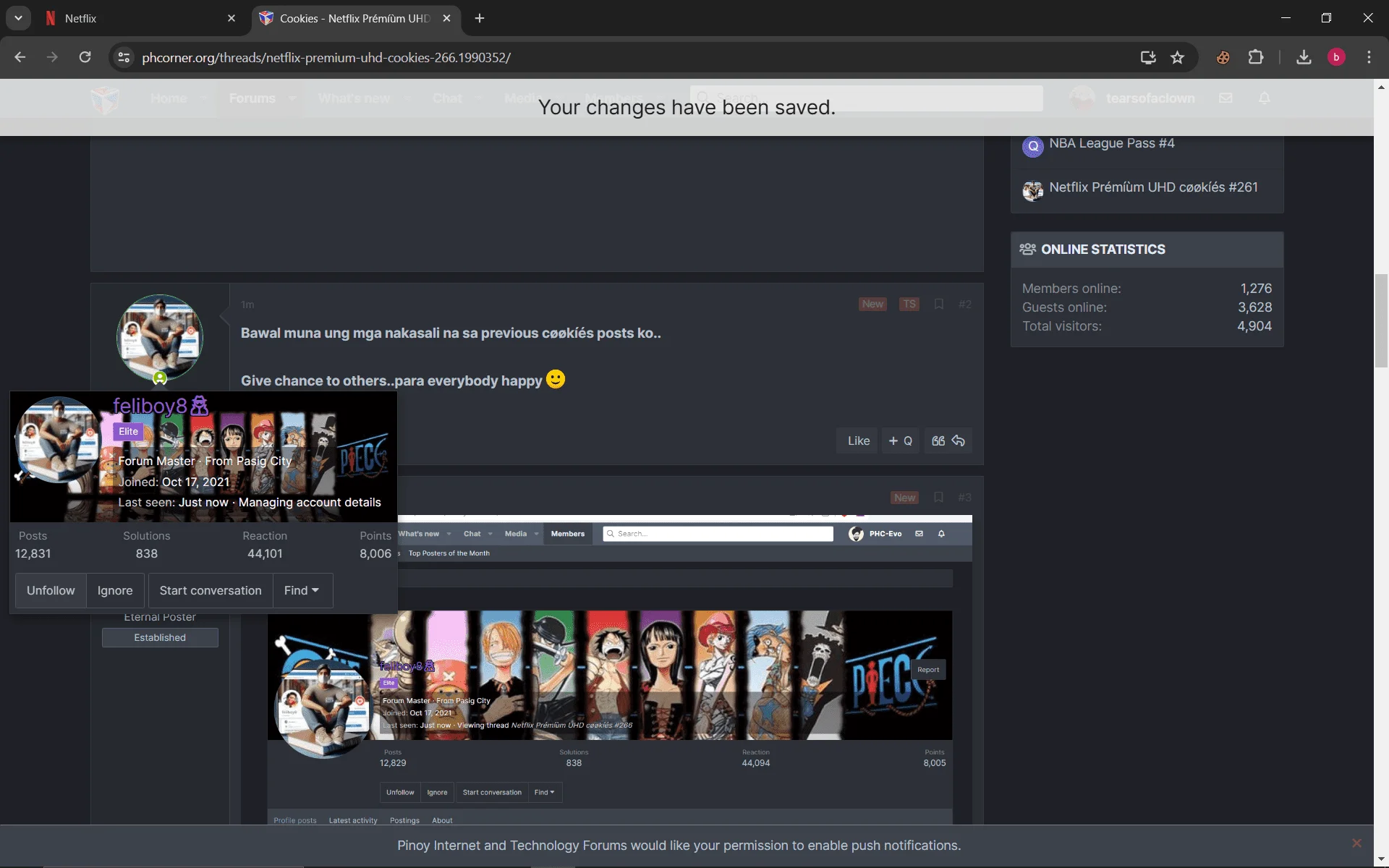Click the feliboy8 avatar in popup card
1389x868 pixels.
[59, 439]
